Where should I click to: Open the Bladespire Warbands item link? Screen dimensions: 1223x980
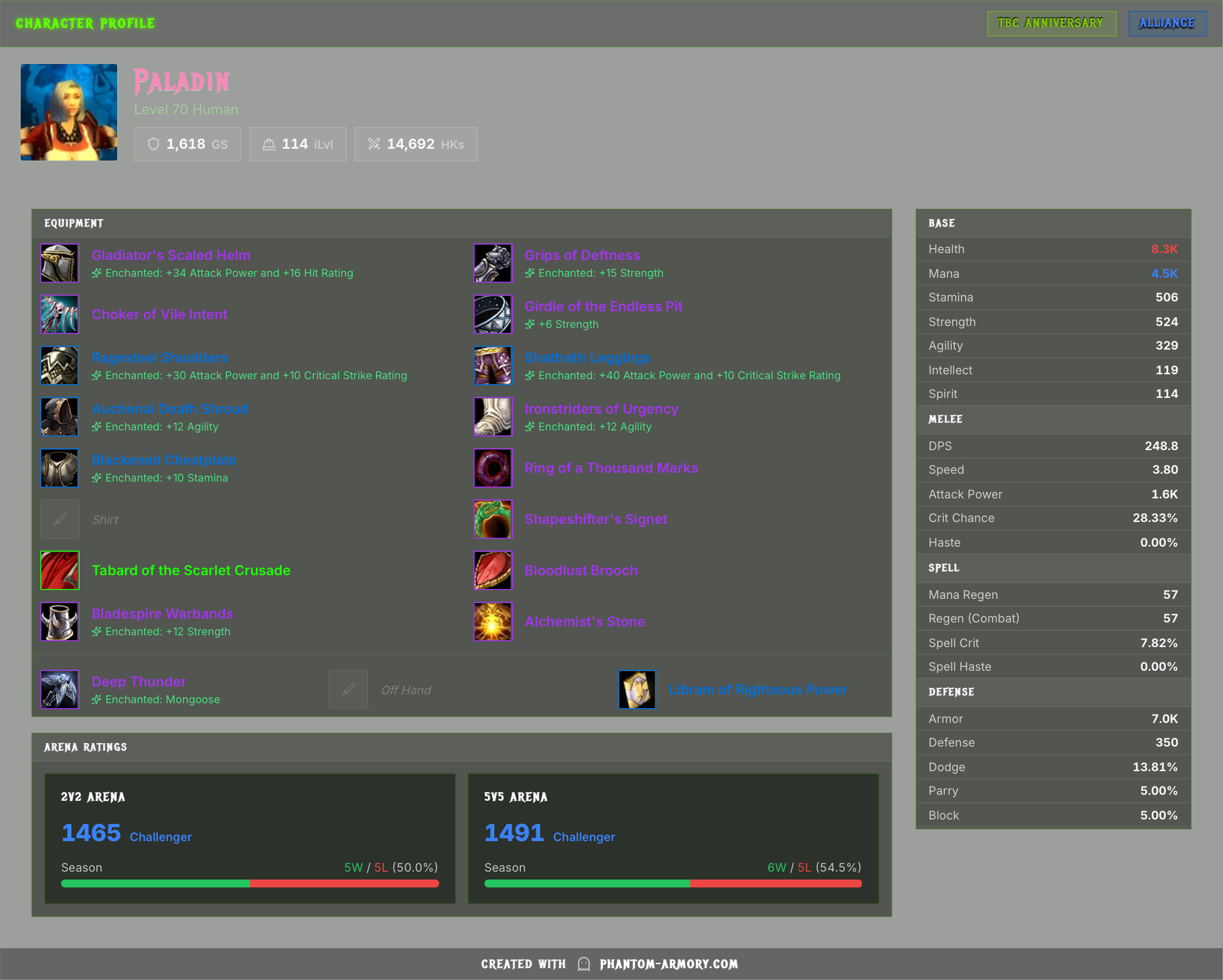(x=162, y=614)
